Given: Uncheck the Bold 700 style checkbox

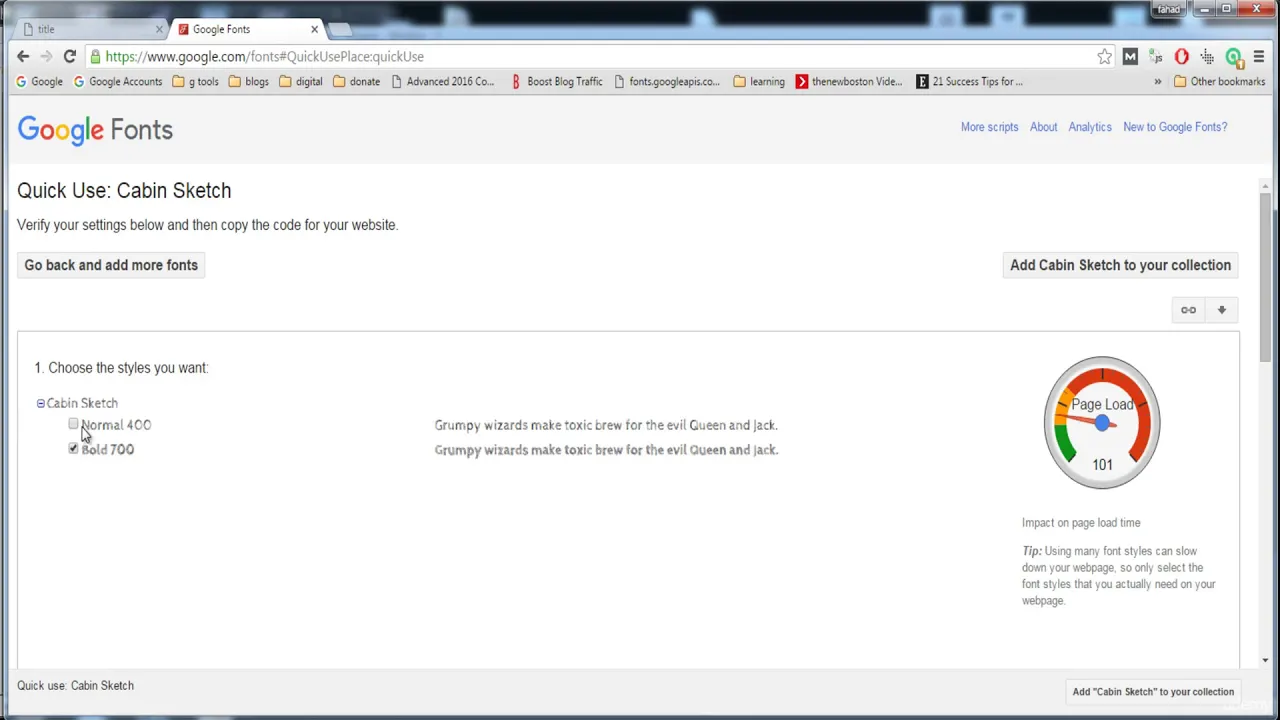Looking at the screenshot, I should [73, 449].
